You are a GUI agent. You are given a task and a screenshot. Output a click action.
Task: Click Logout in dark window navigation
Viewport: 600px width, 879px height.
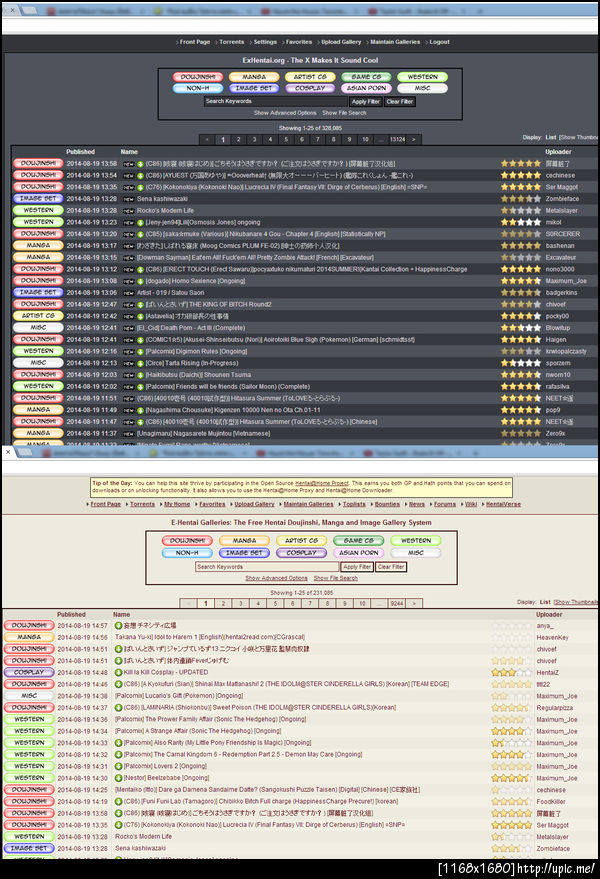coord(440,42)
